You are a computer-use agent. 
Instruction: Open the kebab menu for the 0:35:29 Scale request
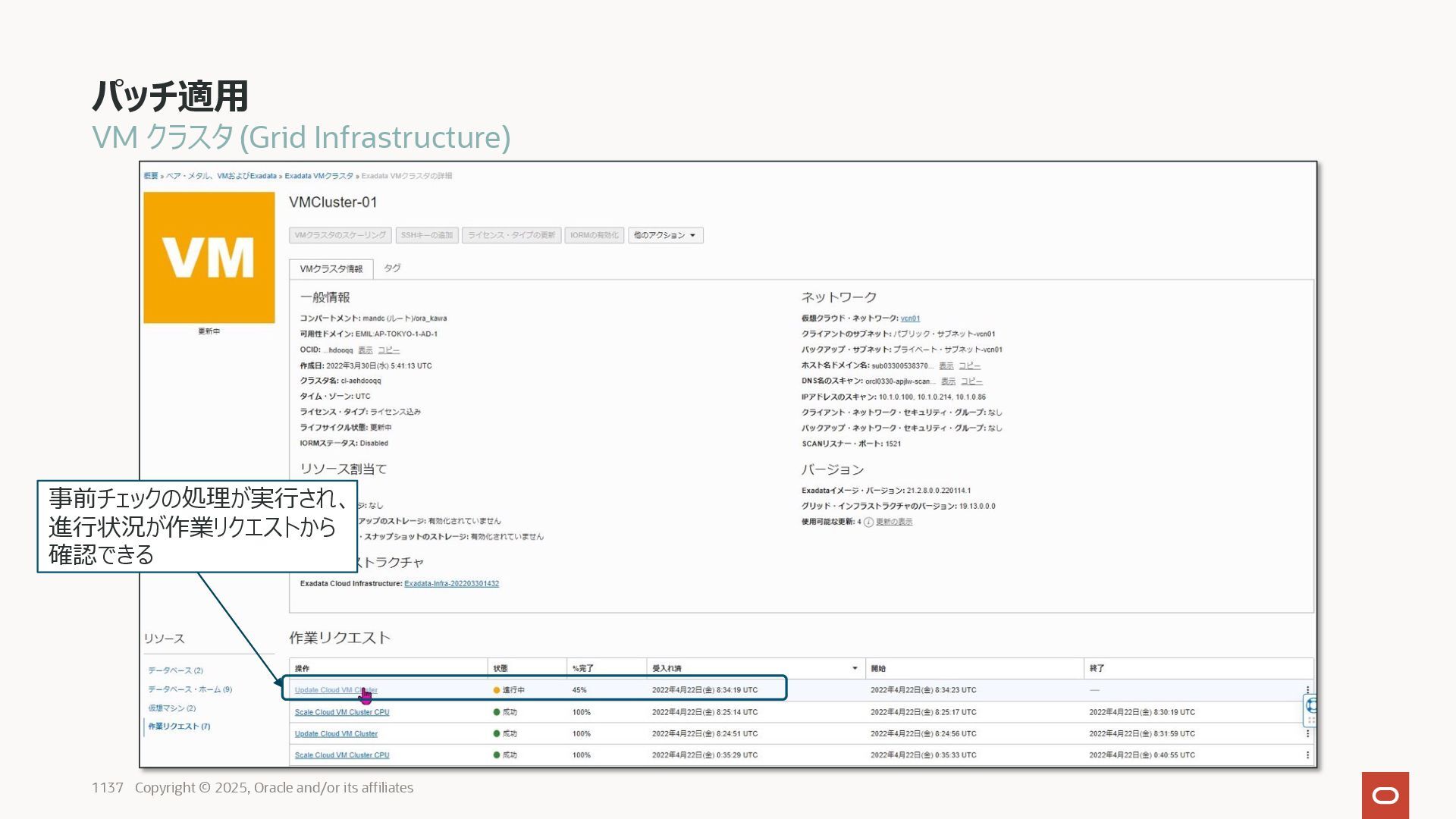pyautogui.click(x=1307, y=755)
